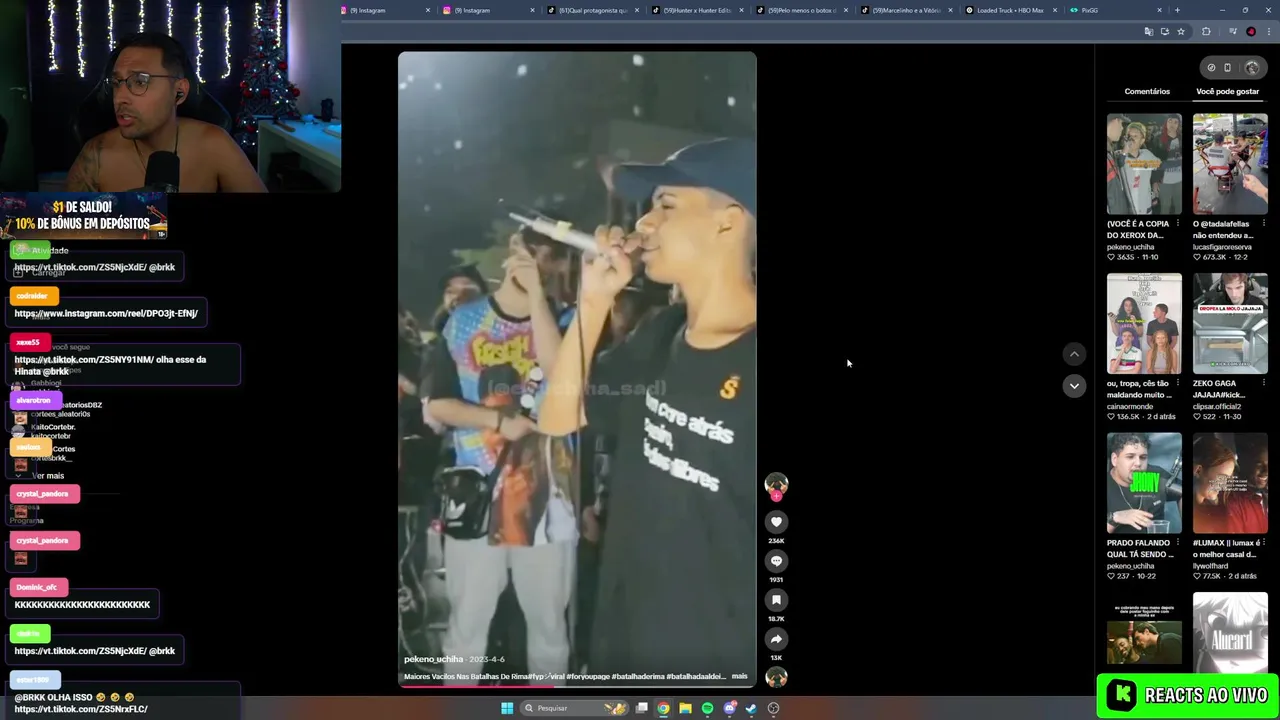
Task: Save video with the bookmark icon
Action: click(x=776, y=600)
